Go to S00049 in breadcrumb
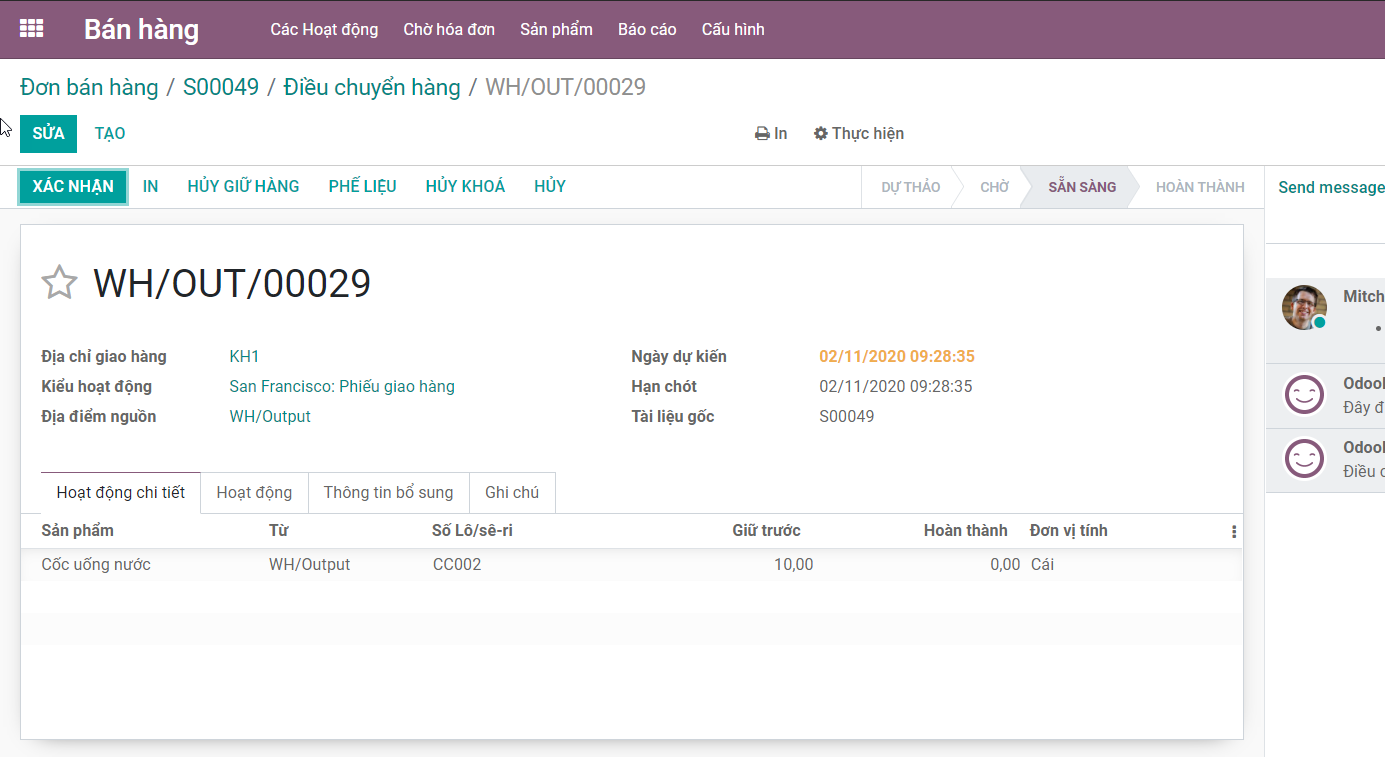The image size is (1385, 757). click(x=221, y=88)
